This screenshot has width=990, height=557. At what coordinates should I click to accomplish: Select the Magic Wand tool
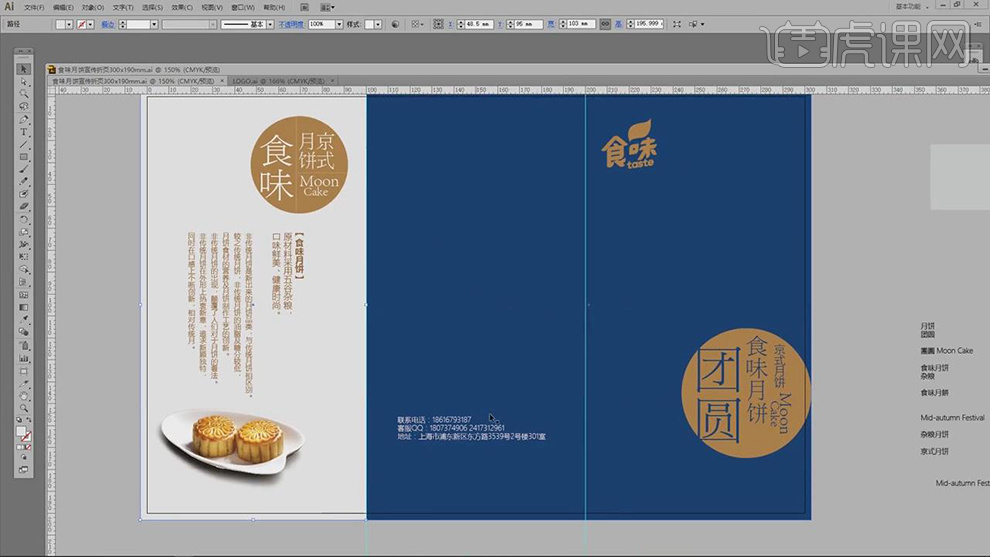point(23,94)
